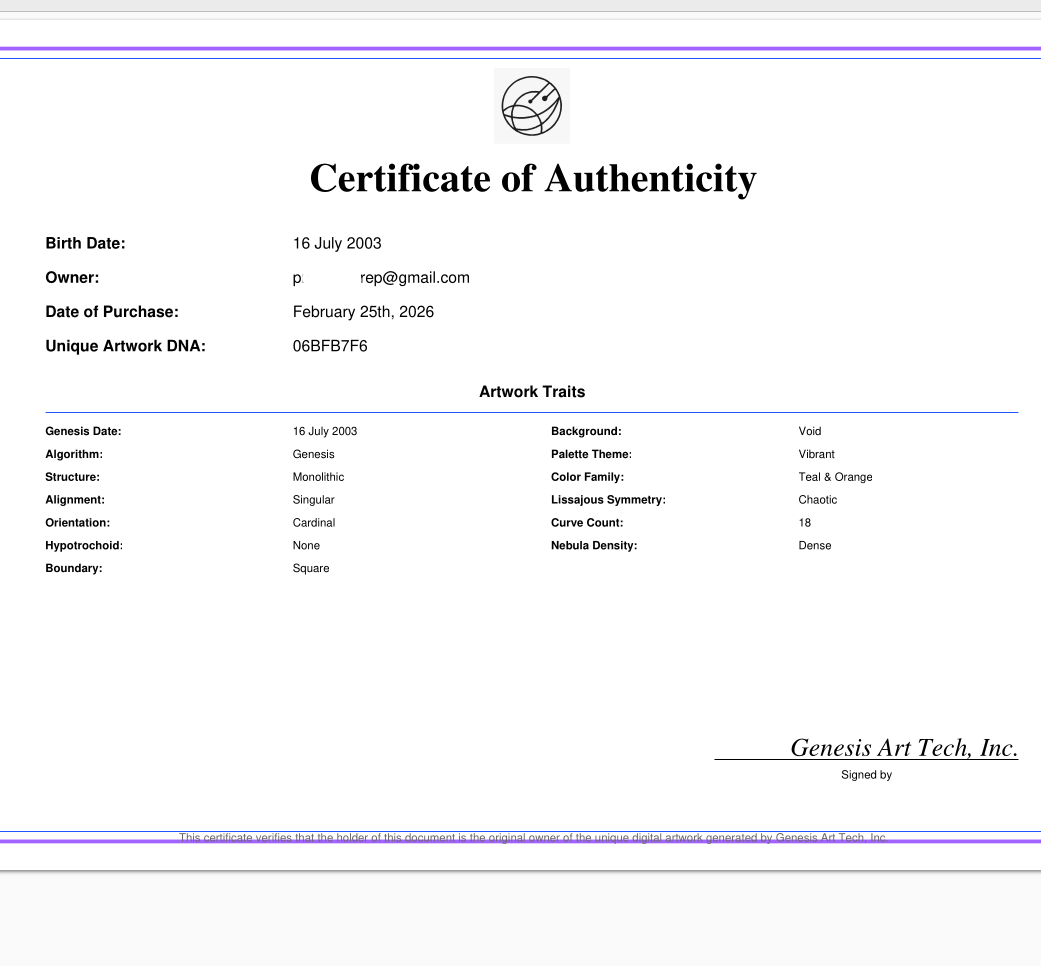This screenshot has height=966, width=1041.
Task: Click the Structure label
Action: [x=72, y=477]
